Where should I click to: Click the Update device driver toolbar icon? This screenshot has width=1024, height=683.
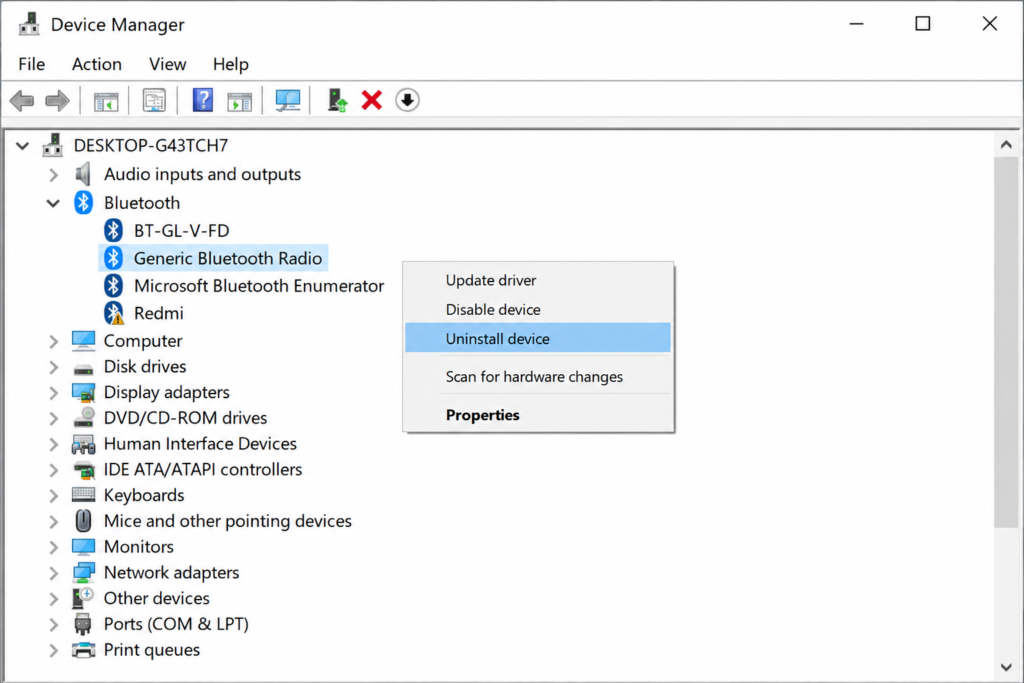tap(337, 101)
